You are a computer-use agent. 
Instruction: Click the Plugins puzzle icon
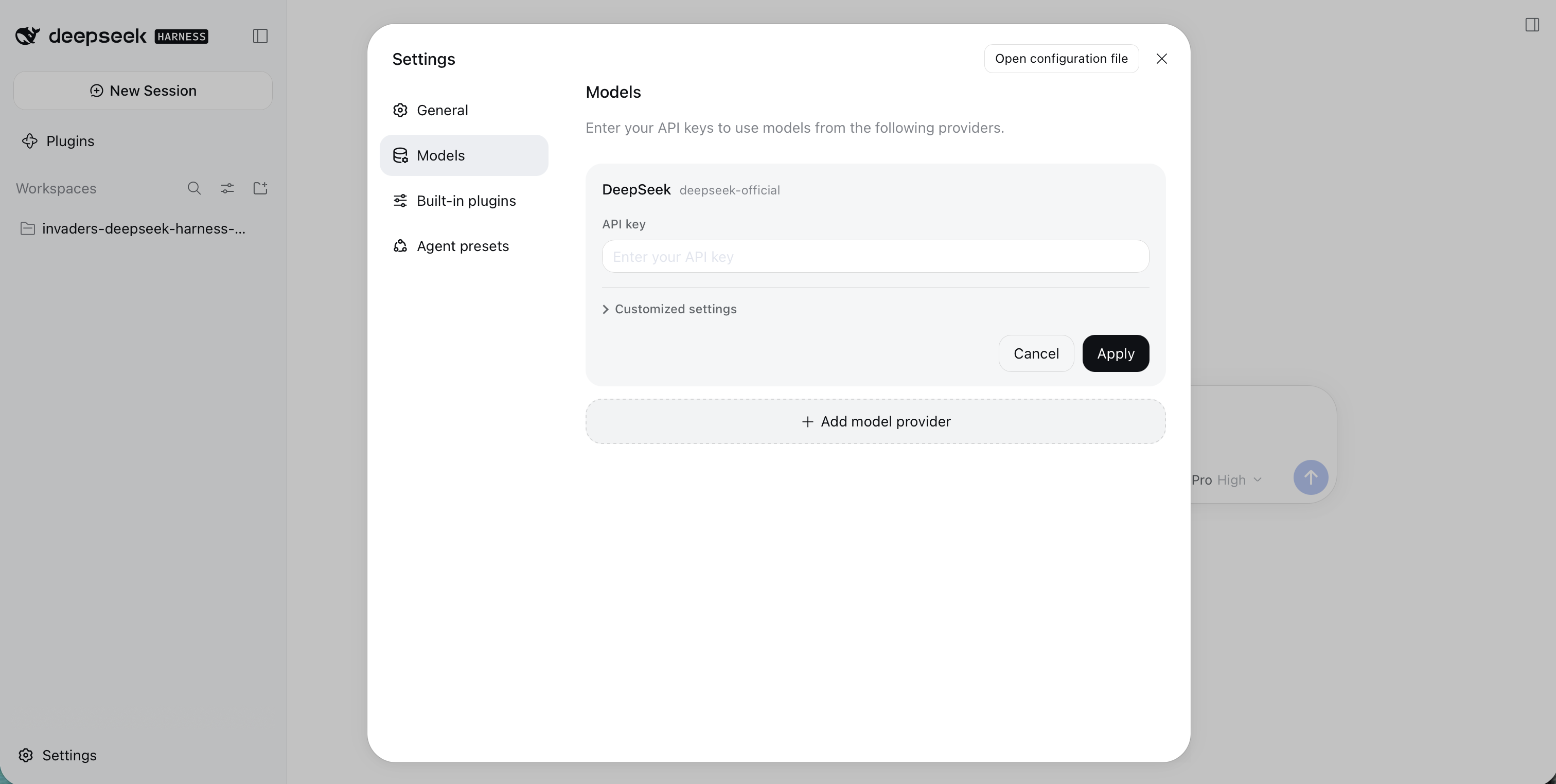coord(30,141)
